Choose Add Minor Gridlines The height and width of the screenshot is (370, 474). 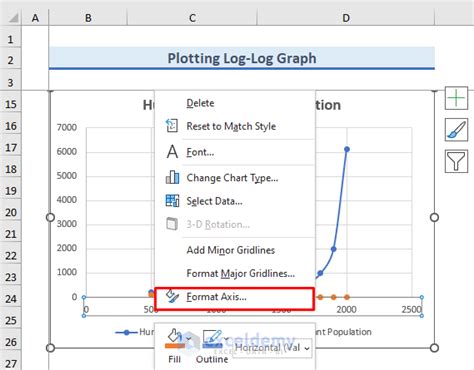coord(231,250)
